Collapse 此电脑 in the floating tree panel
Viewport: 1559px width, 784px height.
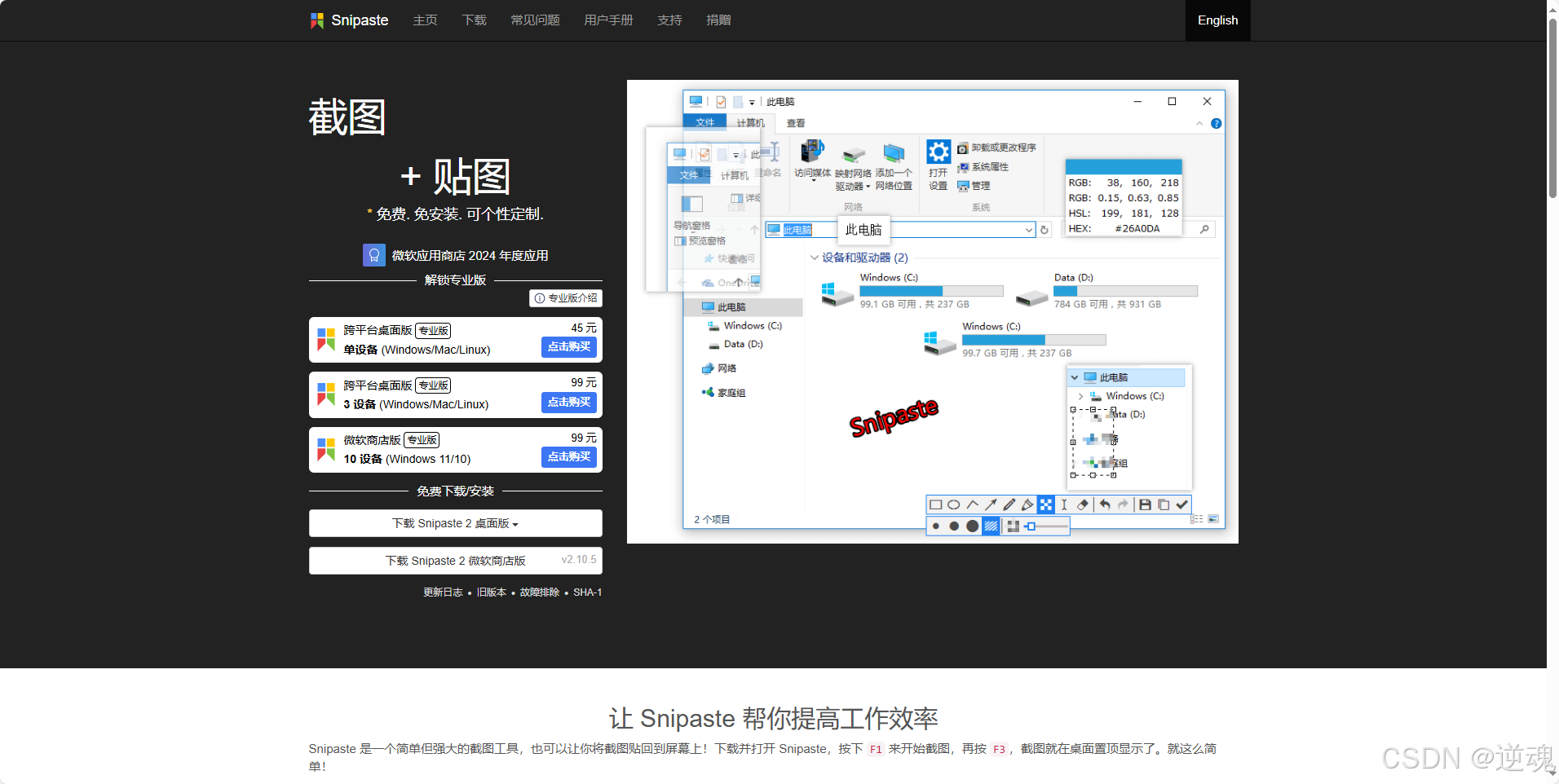[1075, 377]
